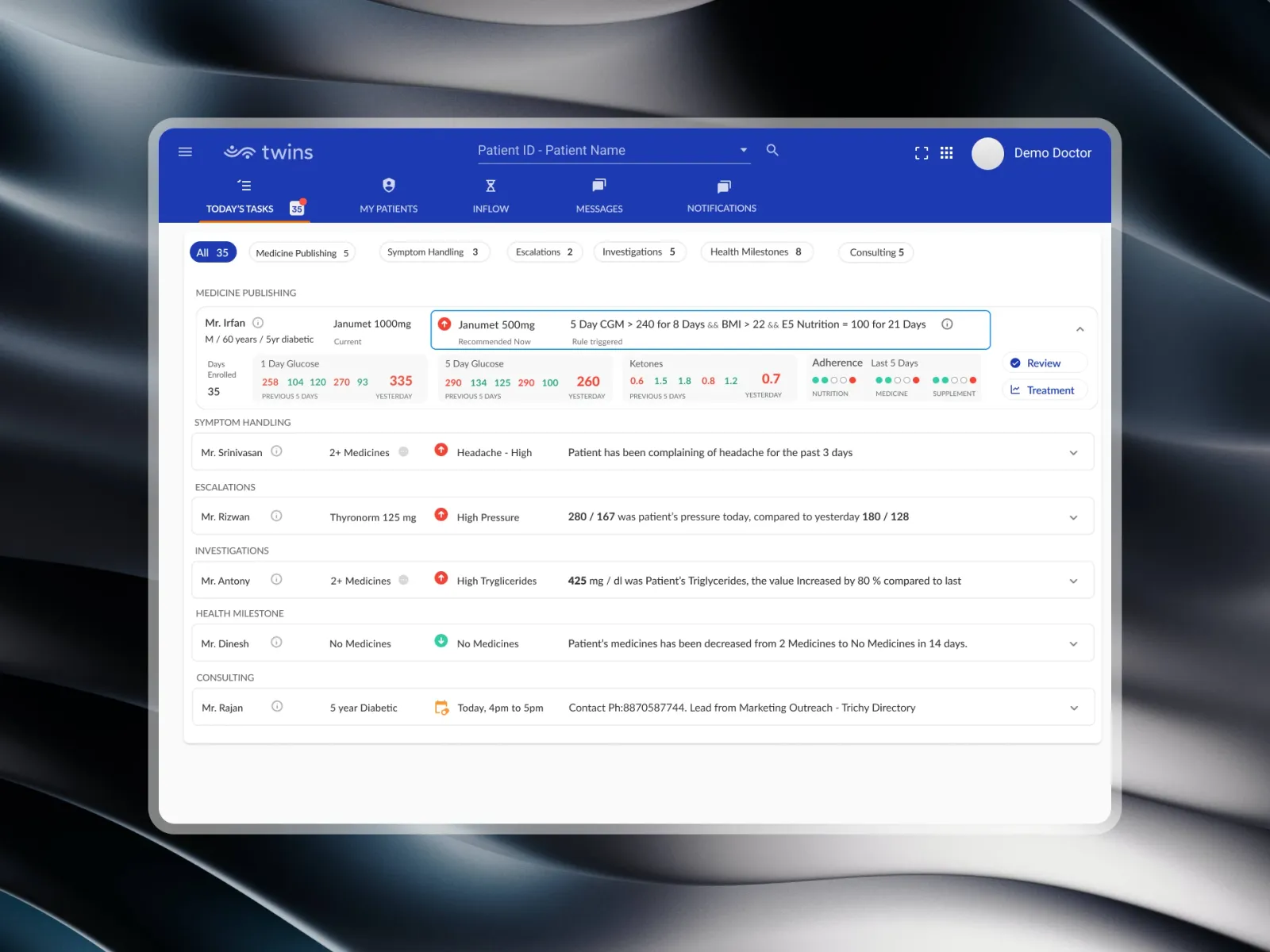
Task: Open the My Patients tab
Action: click(x=388, y=197)
